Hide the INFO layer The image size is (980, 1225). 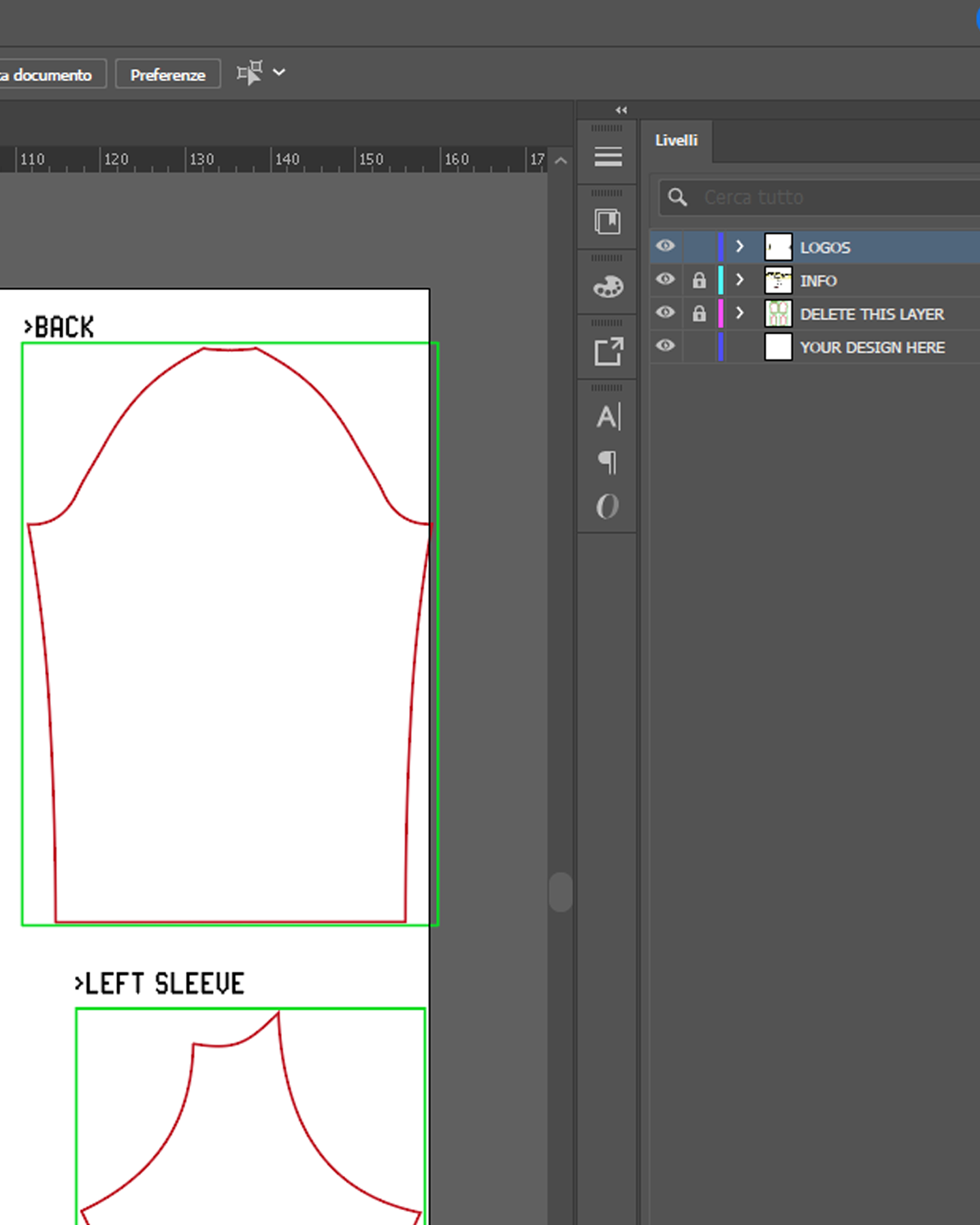click(666, 279)
